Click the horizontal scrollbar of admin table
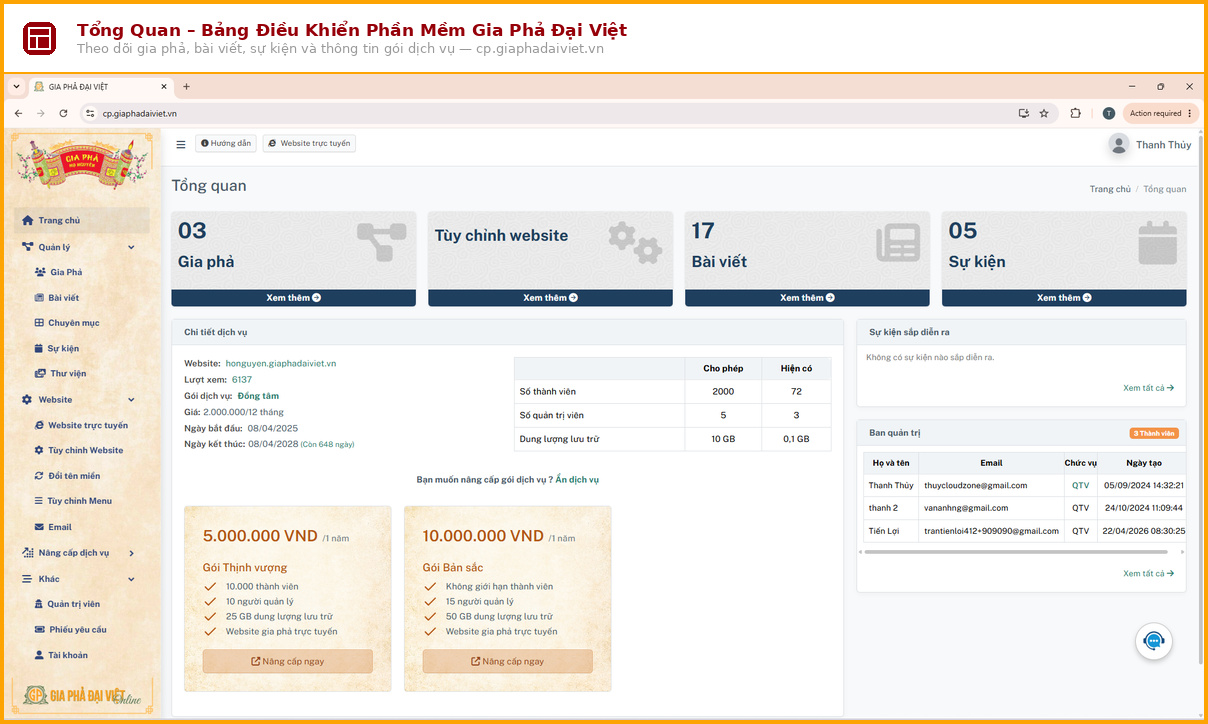Screen dimensions: 1208x724 coord(1016,552)
